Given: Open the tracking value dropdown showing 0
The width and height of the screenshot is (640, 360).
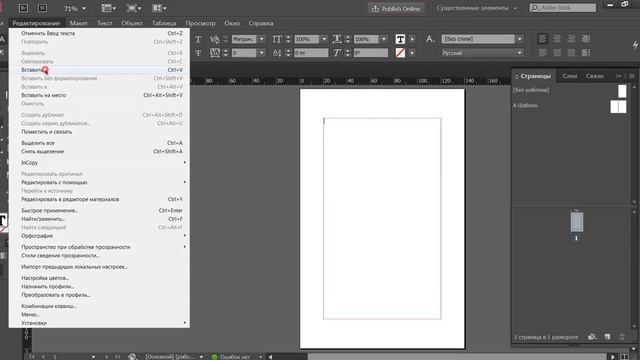Looking at the screenshot, I should click(x=262, y=53).
